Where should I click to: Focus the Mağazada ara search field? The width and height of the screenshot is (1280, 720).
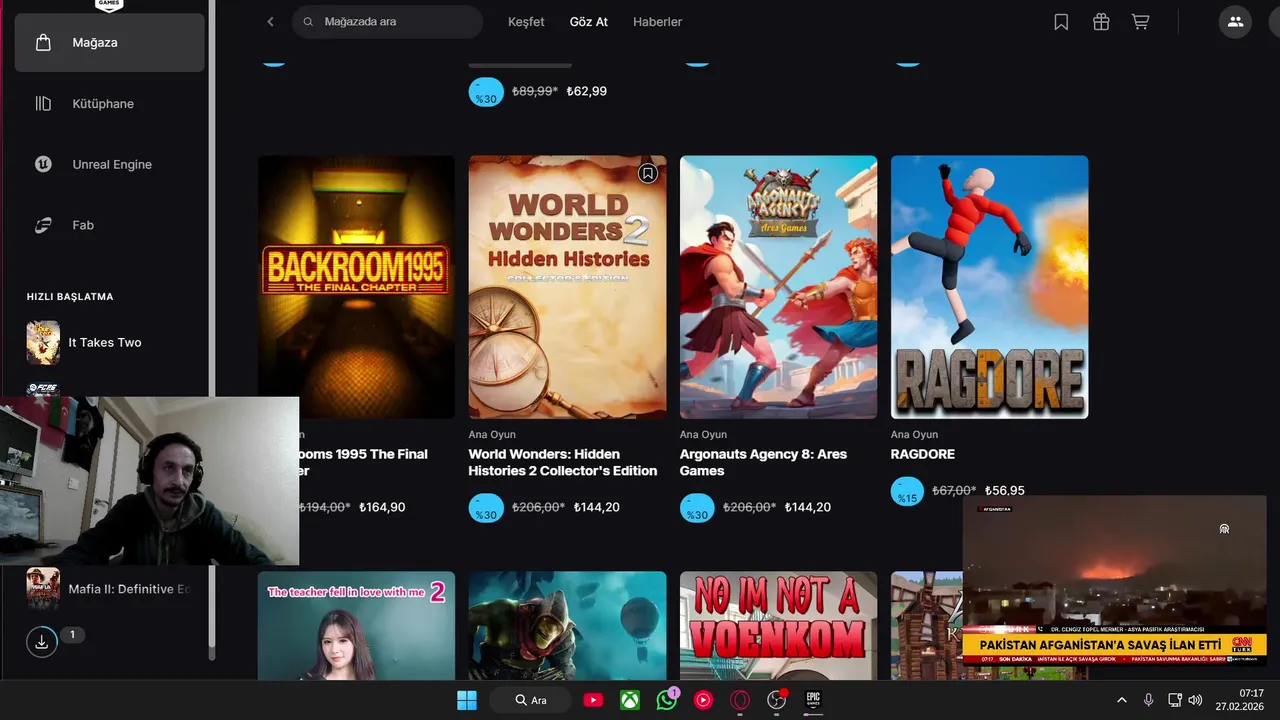387,22
